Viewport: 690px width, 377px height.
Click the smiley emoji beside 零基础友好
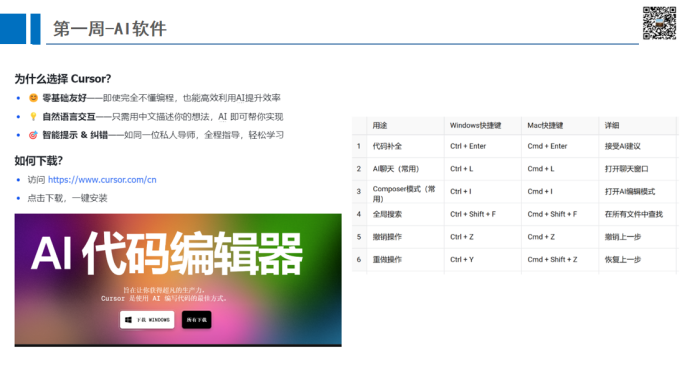point(33,98)
